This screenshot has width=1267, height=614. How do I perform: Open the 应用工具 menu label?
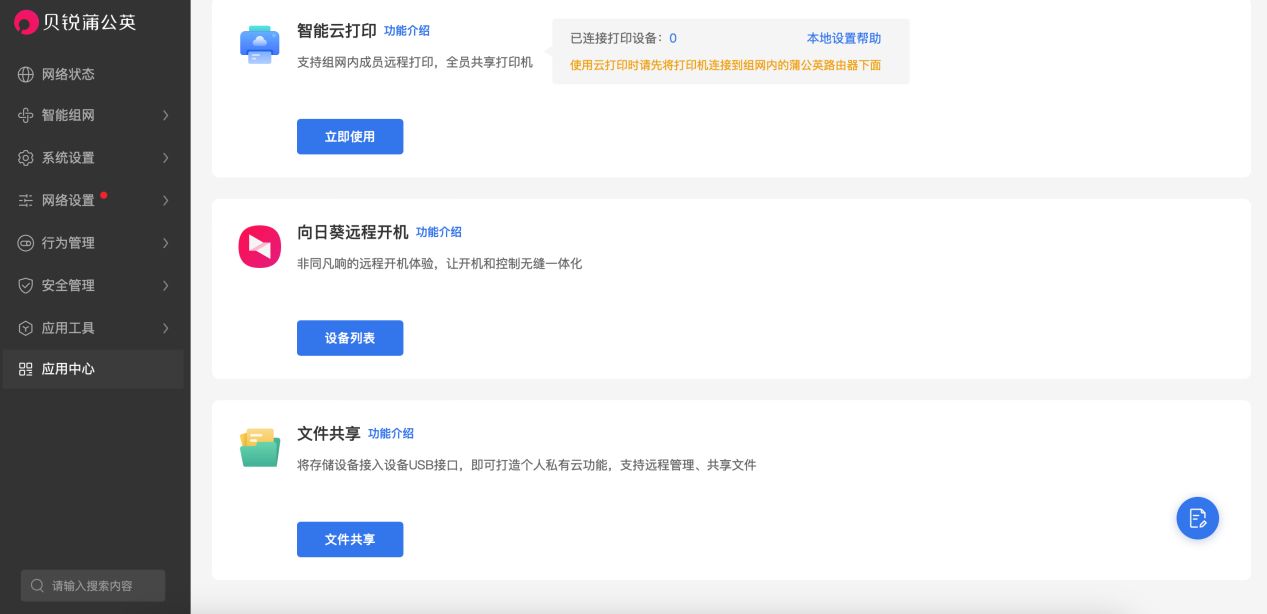[68, 328]
